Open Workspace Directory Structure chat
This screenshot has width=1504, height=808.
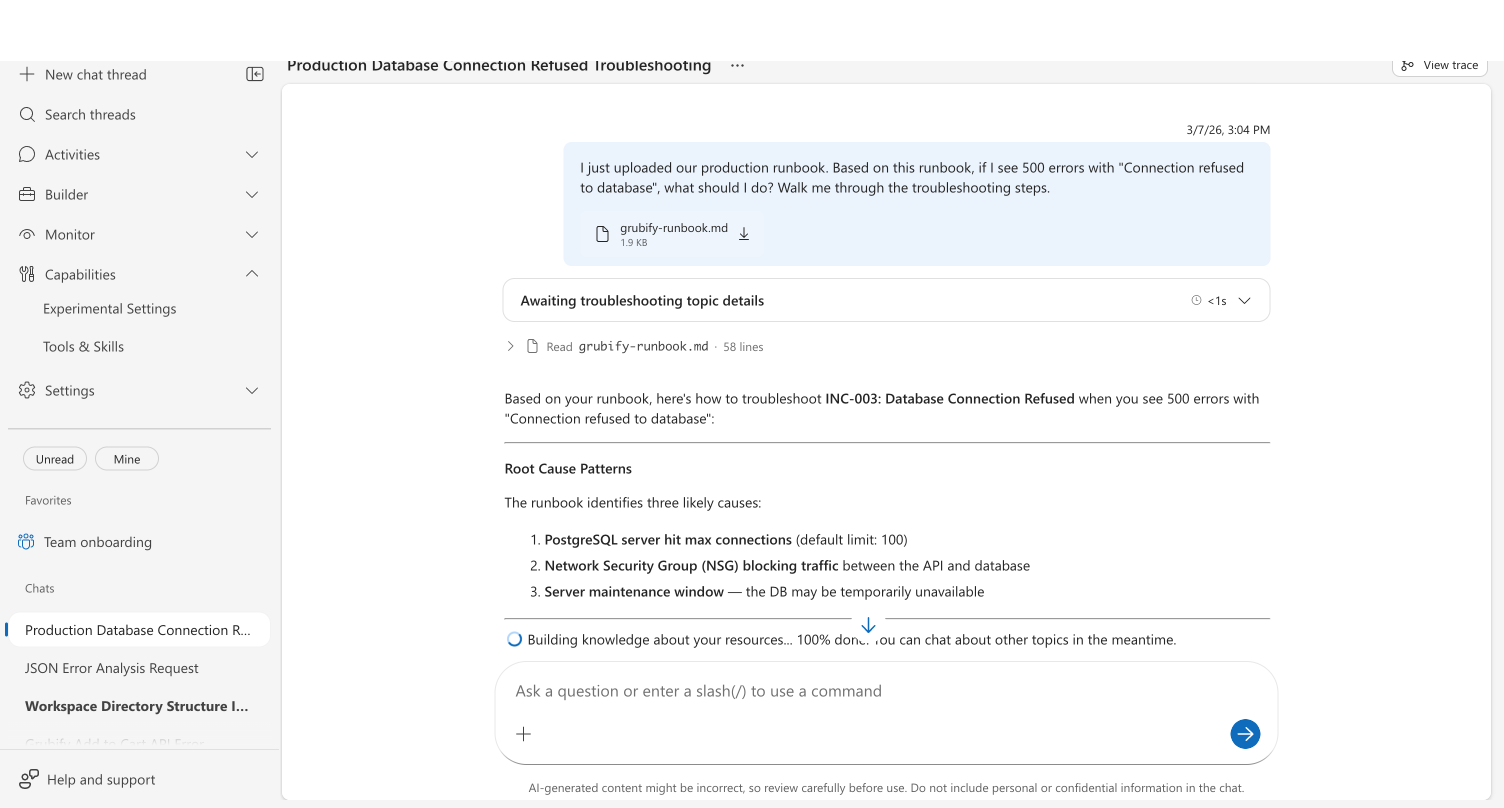tap(137, 706)
